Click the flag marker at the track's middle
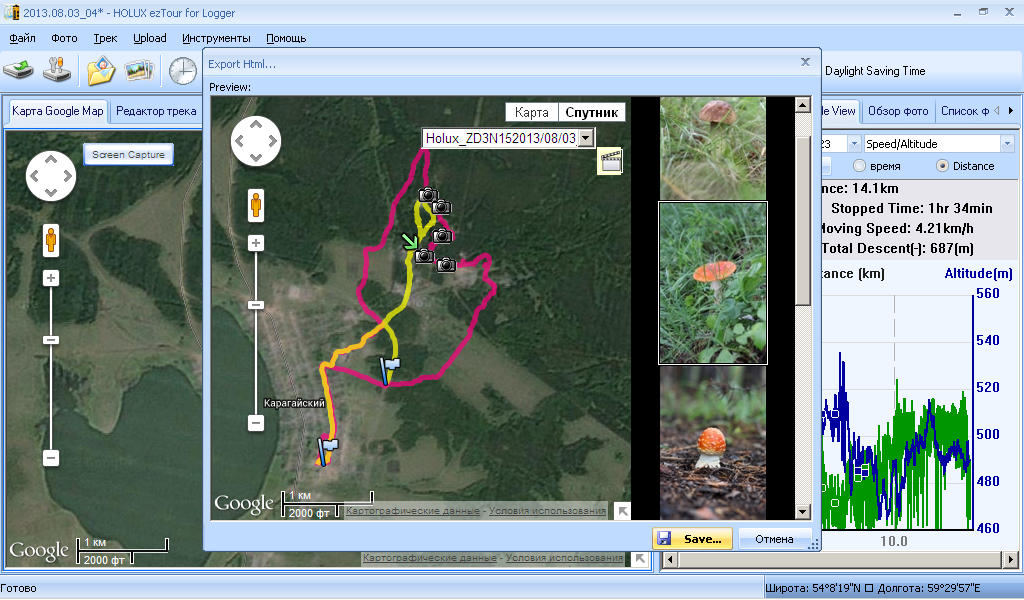Viewport: 1024px width, 600px height. tap(390, 370)
